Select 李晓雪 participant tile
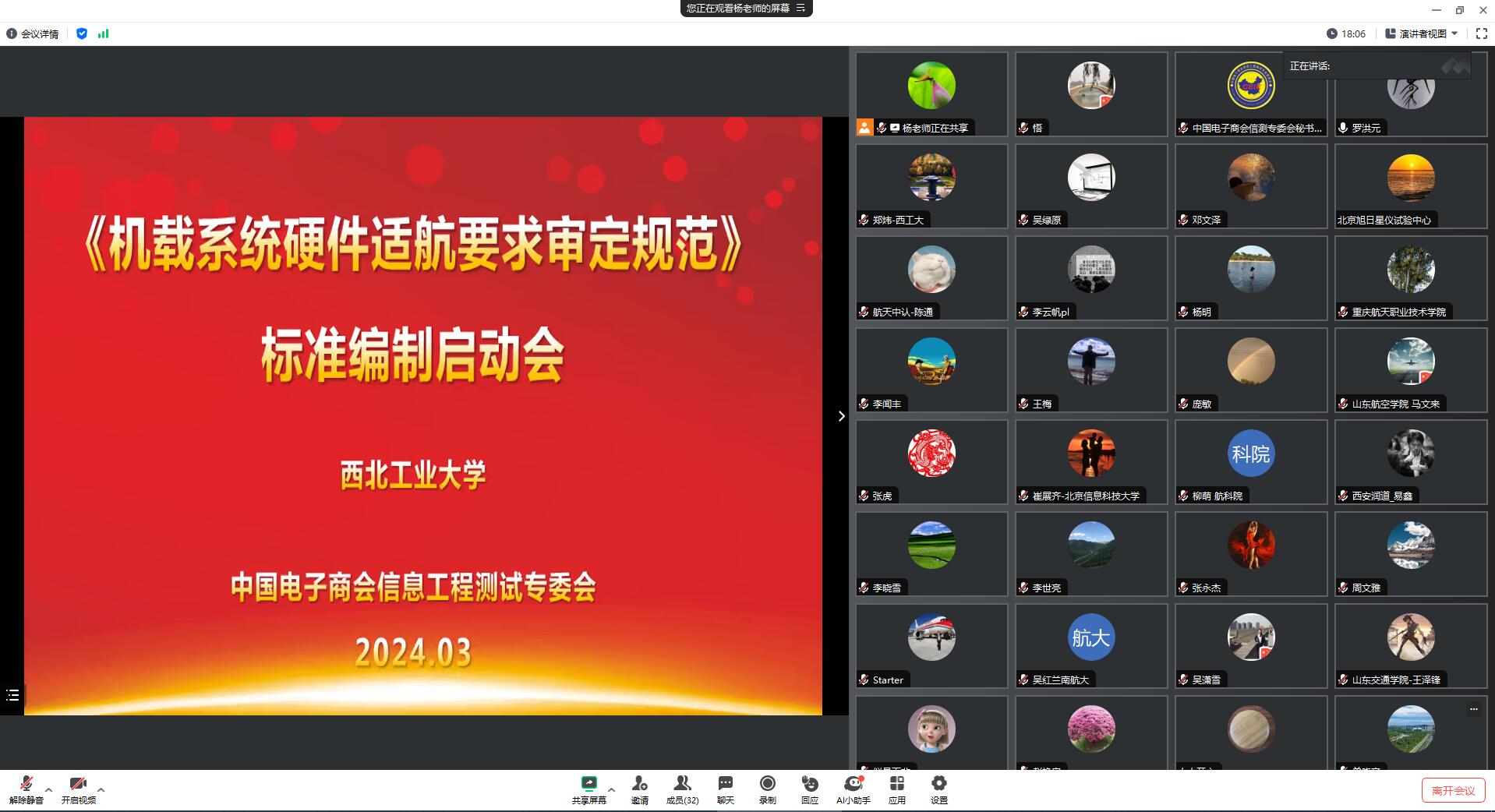This screenshot has width=1495, height=812. pyautogui.click(x=931, y=554)
